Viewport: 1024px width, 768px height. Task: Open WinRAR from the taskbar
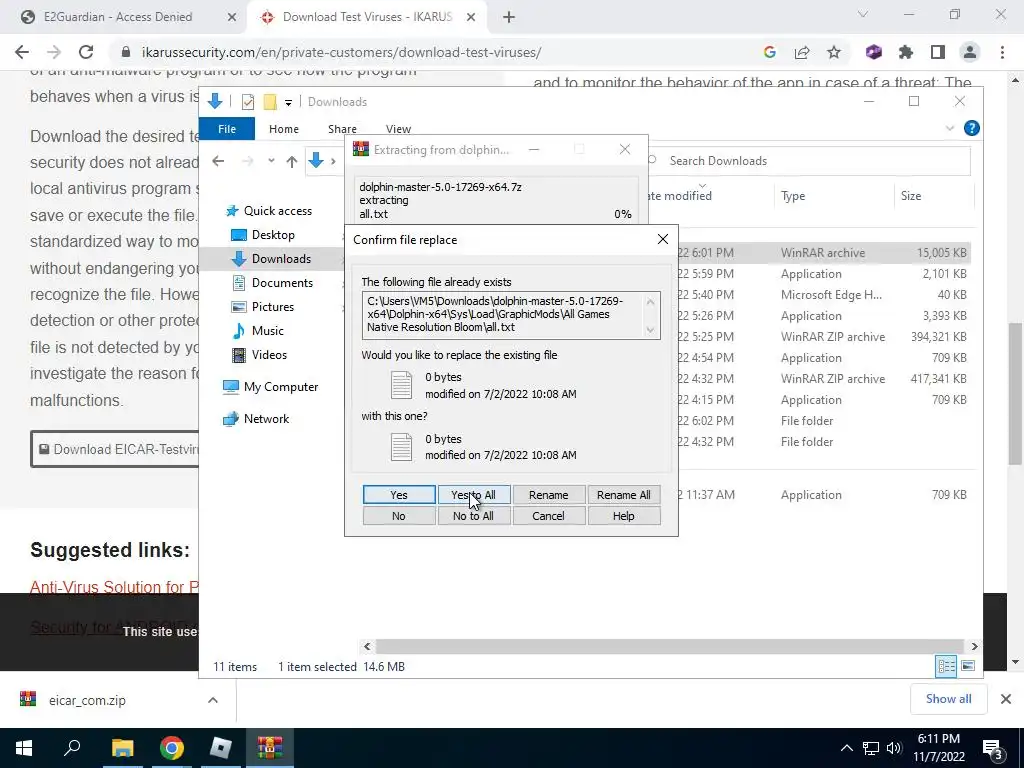270,748
